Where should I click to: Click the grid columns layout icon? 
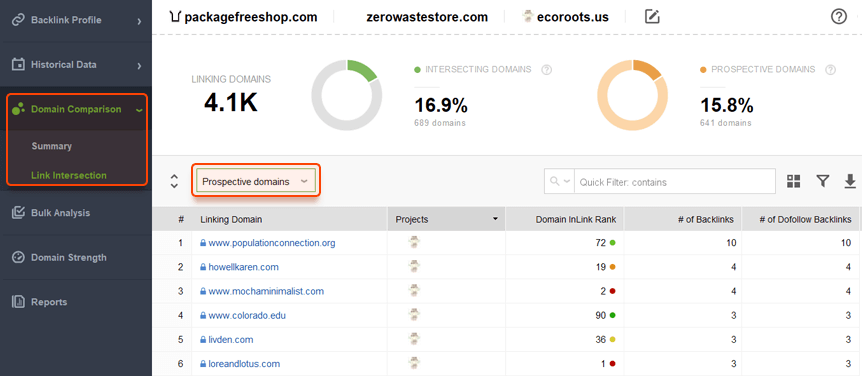coord(794,181)
